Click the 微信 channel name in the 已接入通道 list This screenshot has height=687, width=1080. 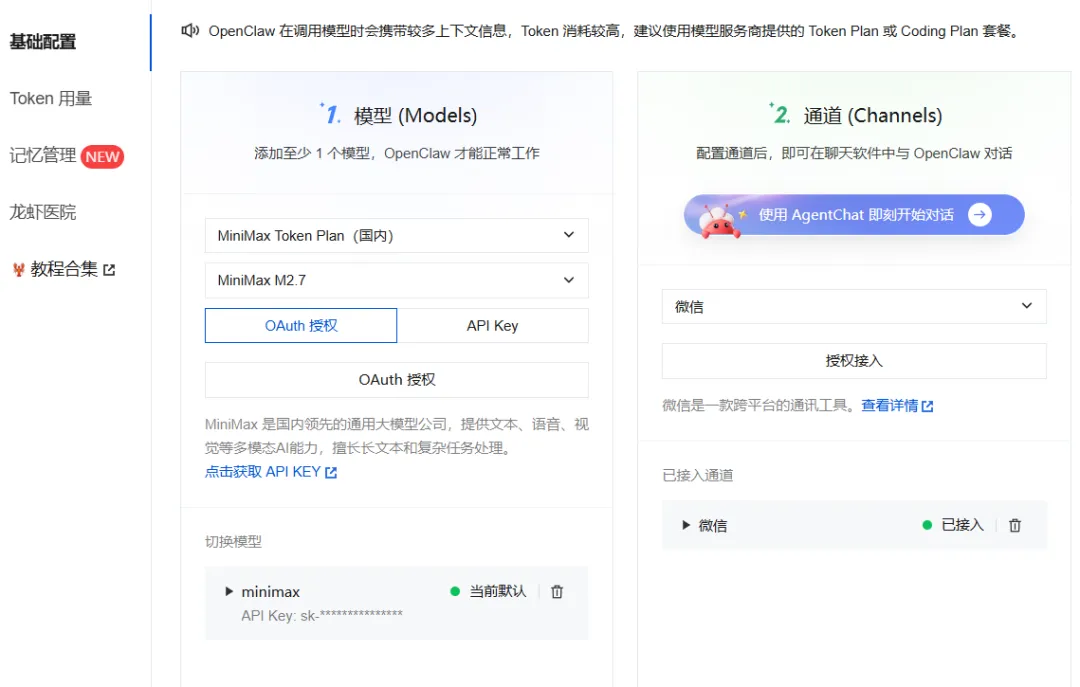point(712,526)
